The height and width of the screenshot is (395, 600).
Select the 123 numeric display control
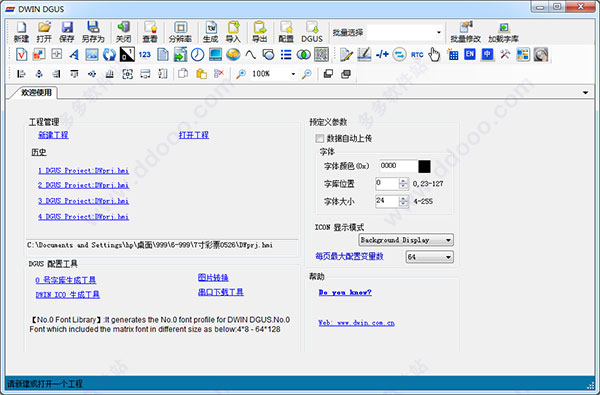(145, 54)
